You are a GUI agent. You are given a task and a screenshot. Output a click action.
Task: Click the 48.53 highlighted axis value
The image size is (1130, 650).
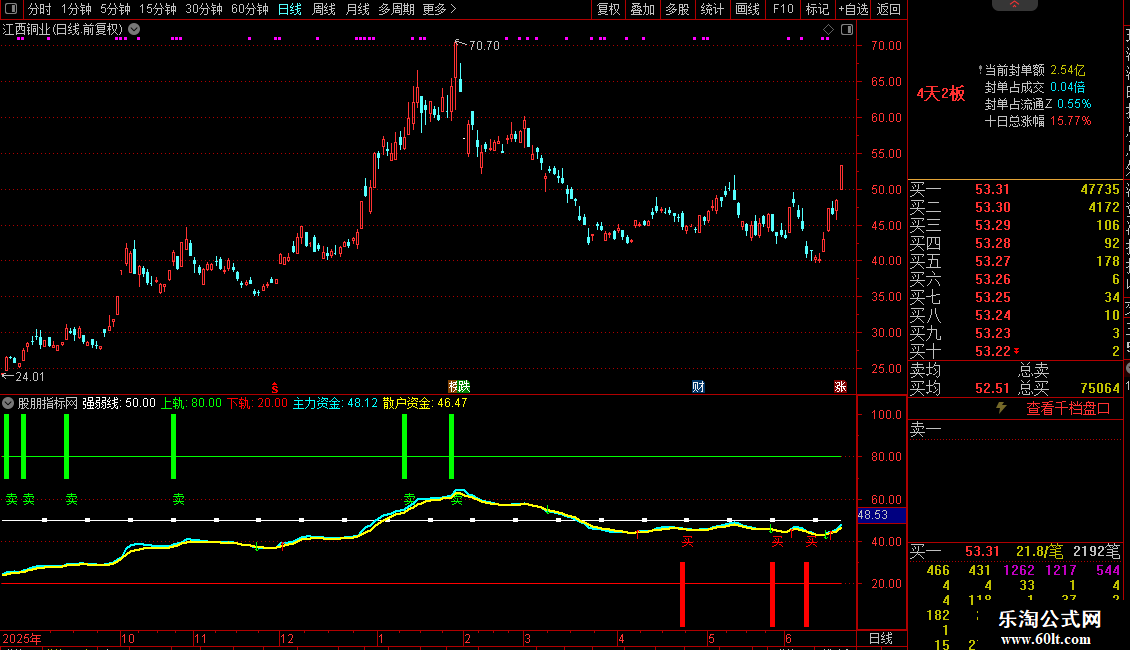[x=881, y=515]
